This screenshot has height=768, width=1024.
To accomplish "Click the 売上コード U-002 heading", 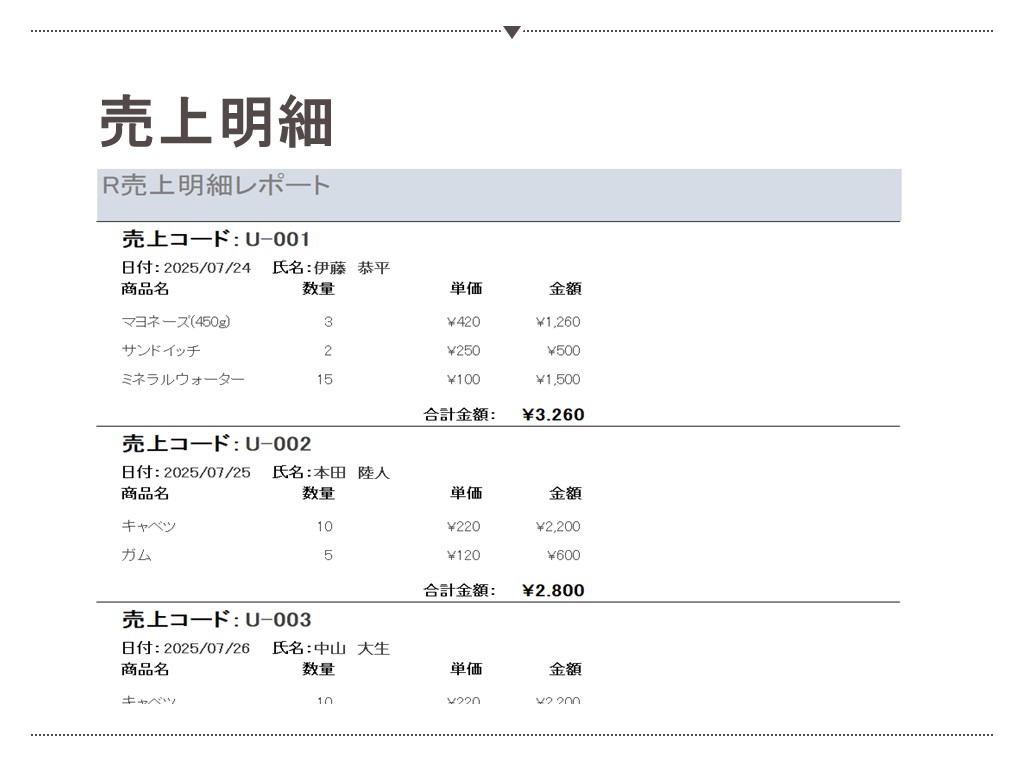I will point(216,444).
